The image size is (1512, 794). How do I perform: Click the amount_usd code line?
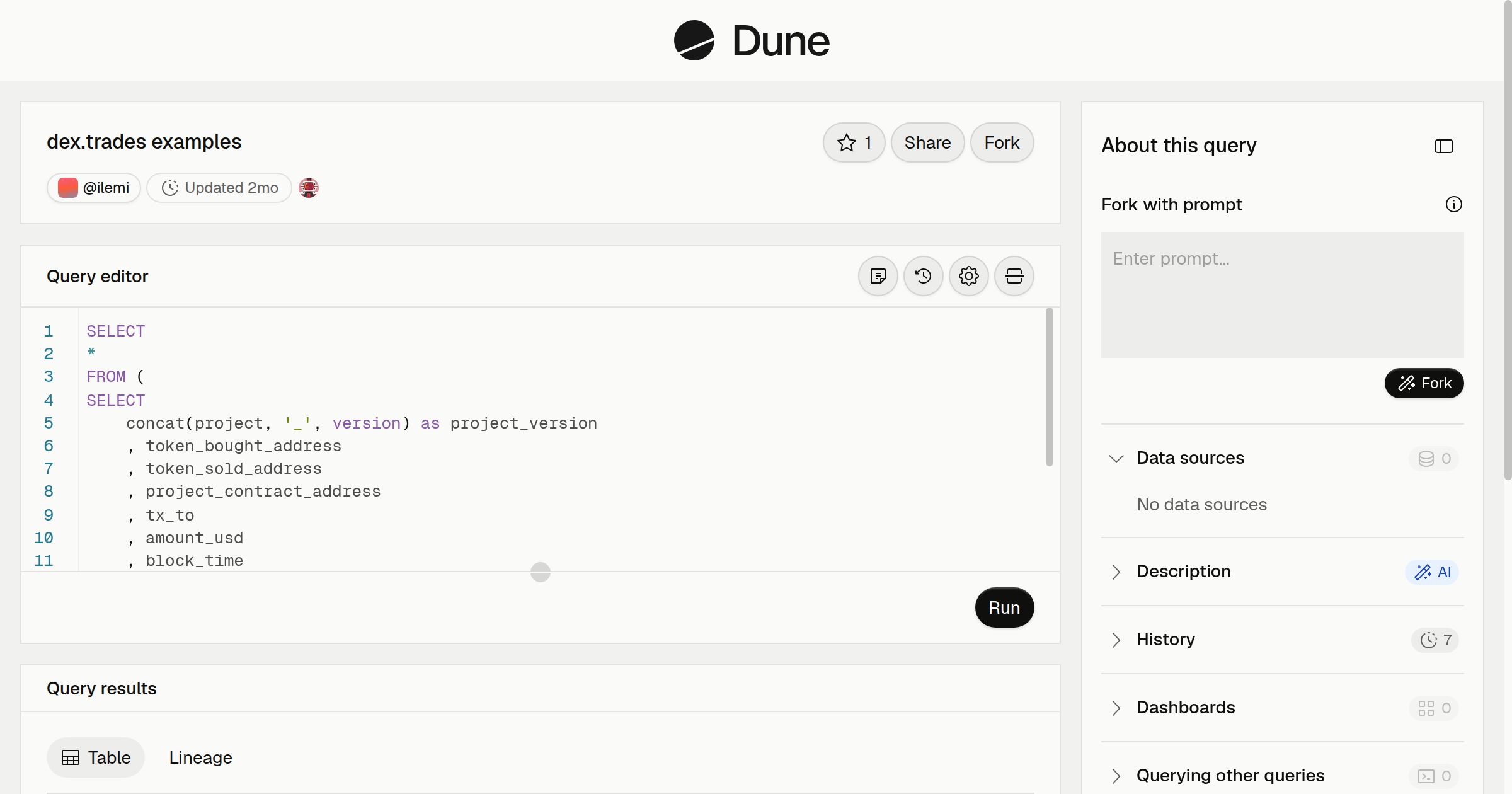pyautogui.click(x=185, y=538)
